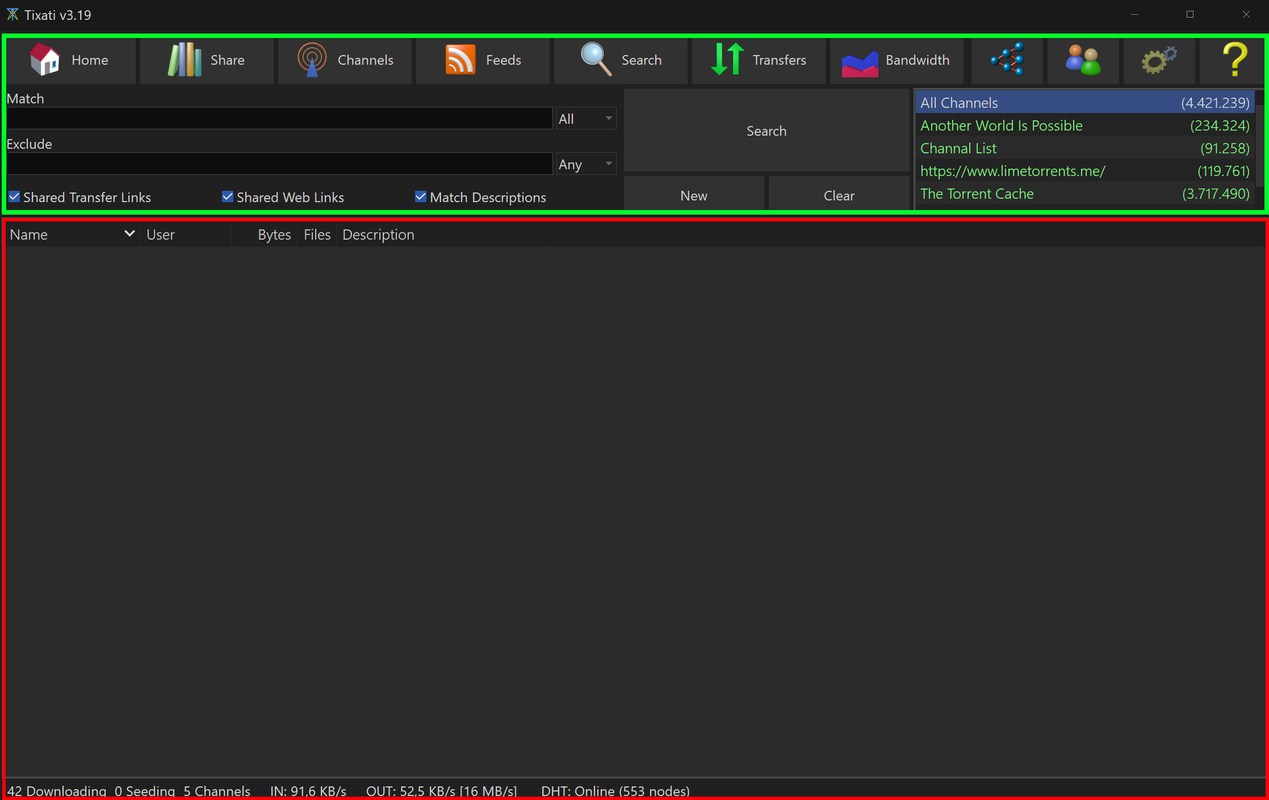This screenshot has width=1269, height=800.
Task: Sort results by Description column
Action: [443, 235]
